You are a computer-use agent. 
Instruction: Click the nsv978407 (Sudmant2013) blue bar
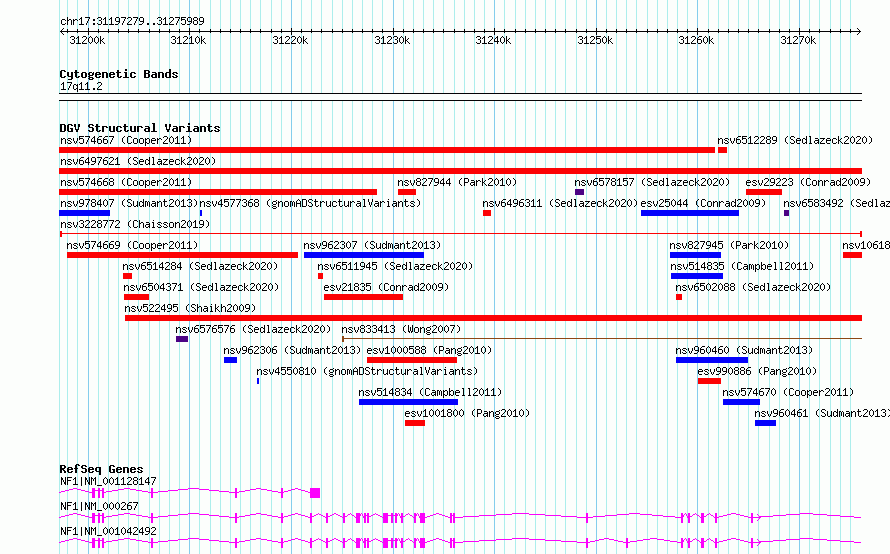click(85, 213)
